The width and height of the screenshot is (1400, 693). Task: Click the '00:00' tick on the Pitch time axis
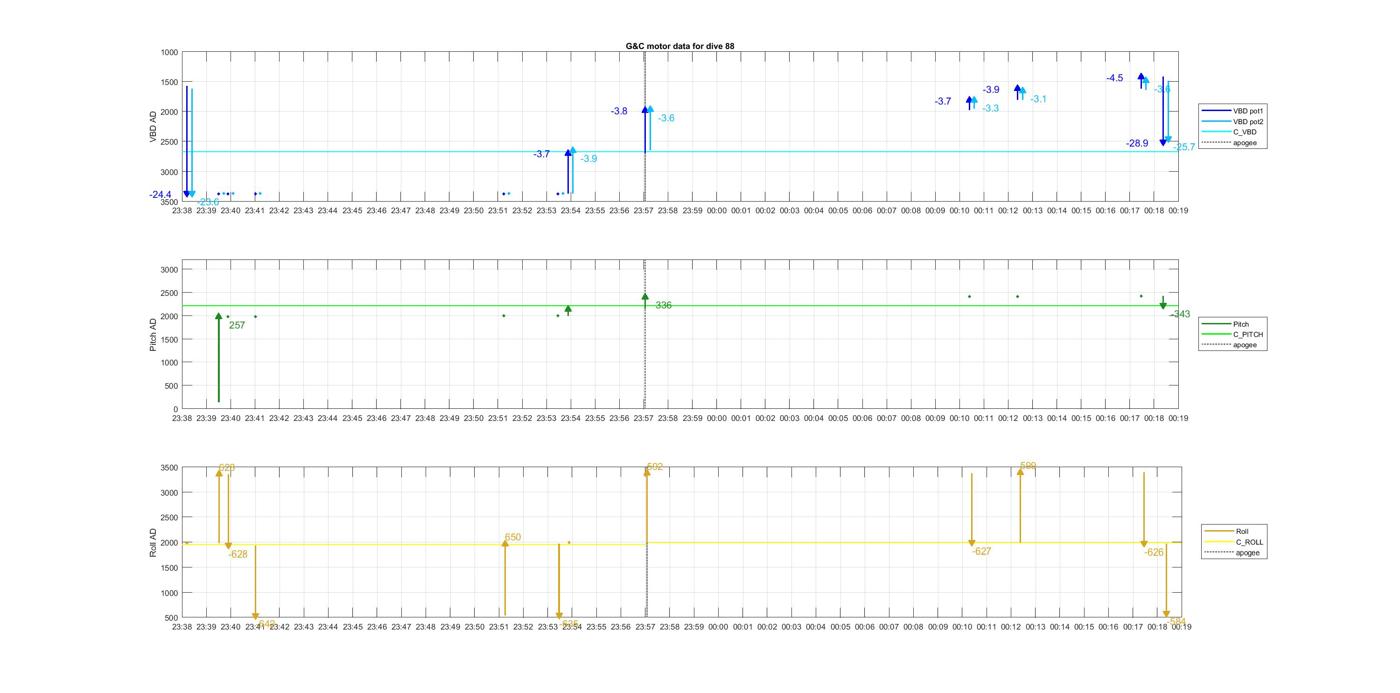click(717, 418)
